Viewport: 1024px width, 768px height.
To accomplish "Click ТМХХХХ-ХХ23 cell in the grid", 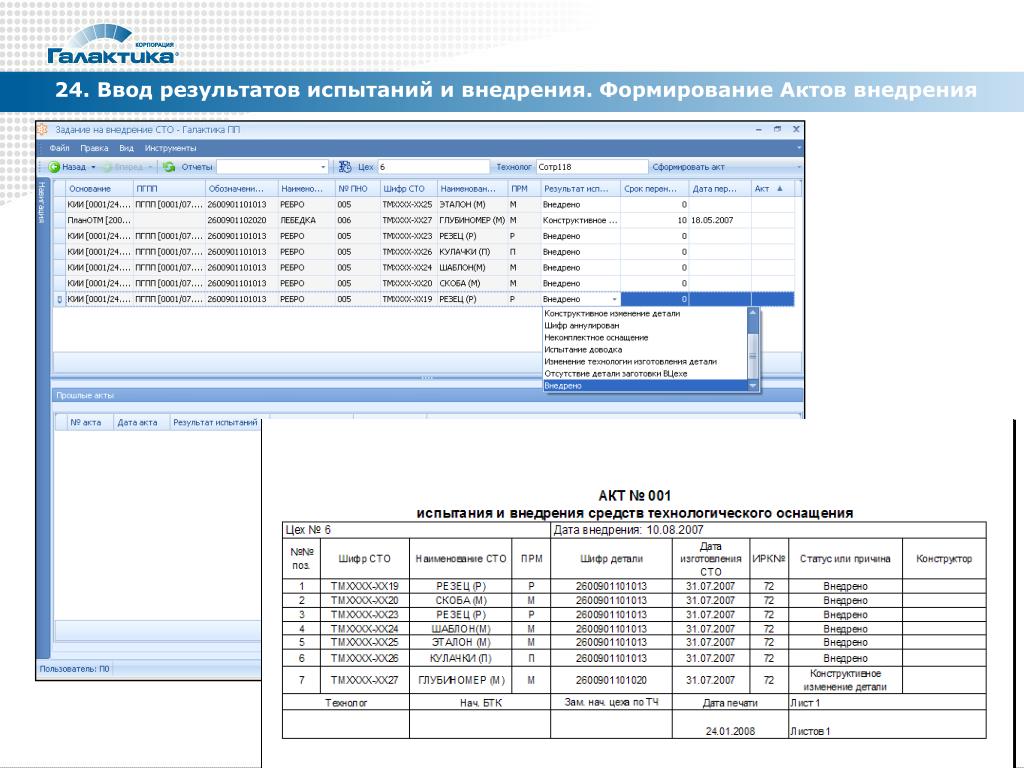I will [408, 236].
